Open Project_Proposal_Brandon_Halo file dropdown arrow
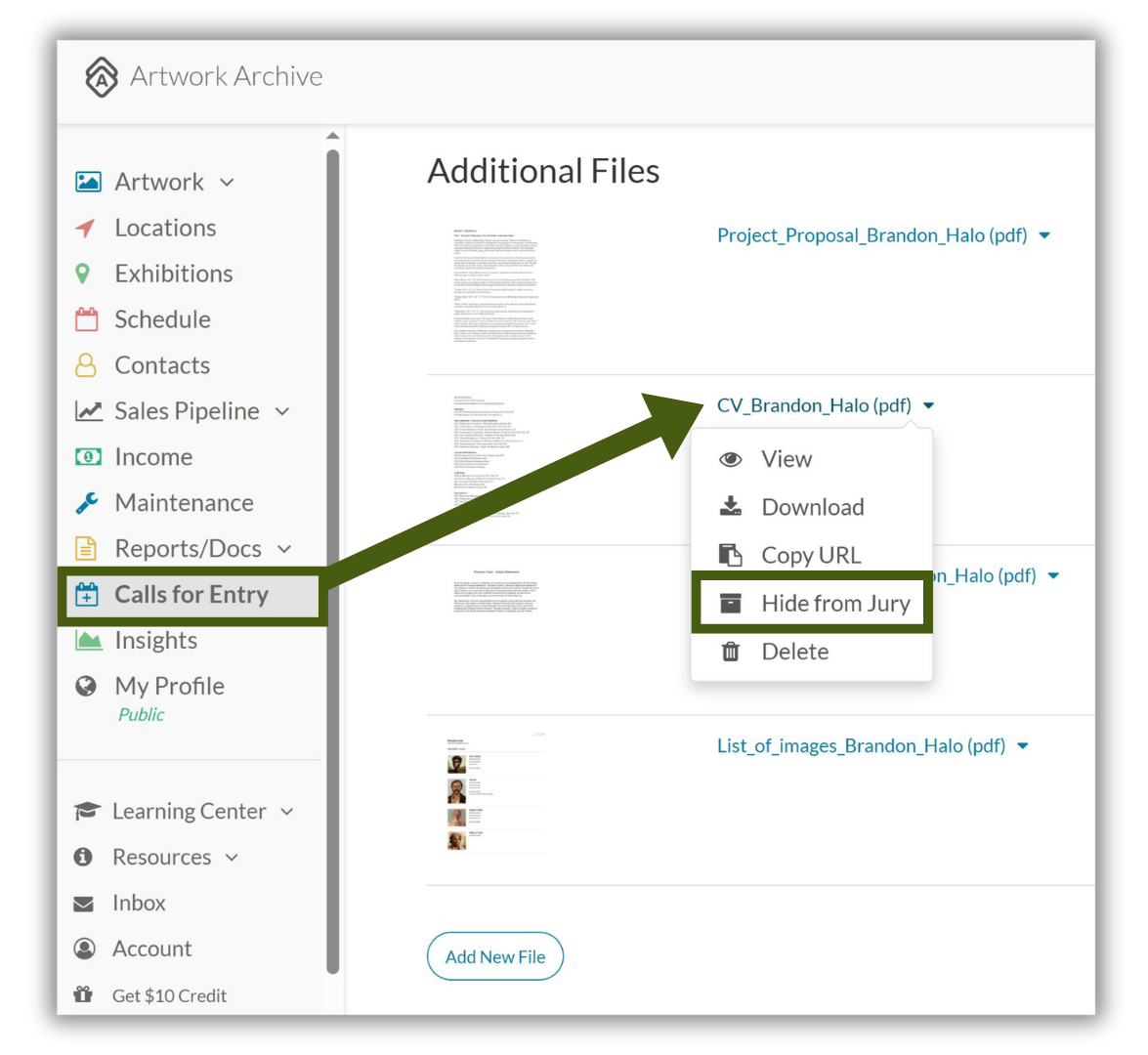The height and width of the screenshot is (1055, 1148). 1044,235
